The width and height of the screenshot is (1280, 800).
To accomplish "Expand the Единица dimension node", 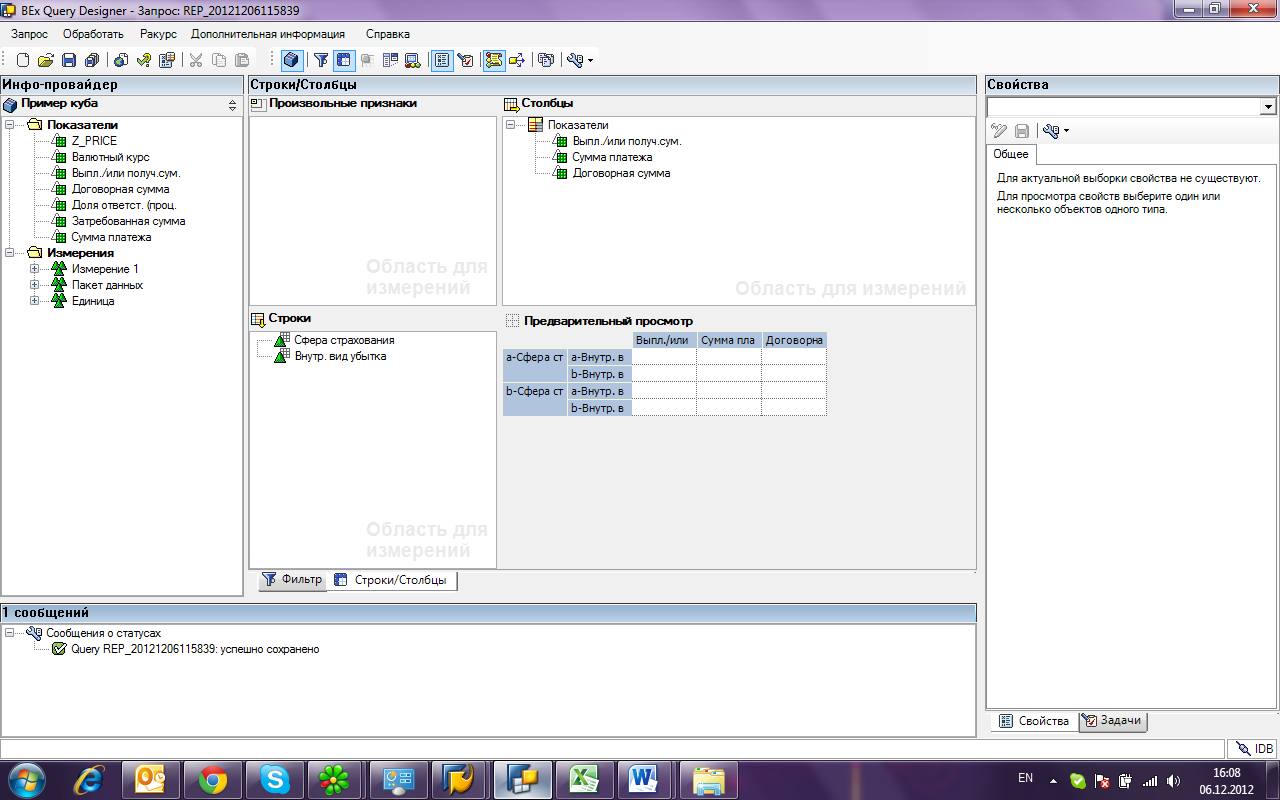I will pyautogui.click(x=35, y=301).
